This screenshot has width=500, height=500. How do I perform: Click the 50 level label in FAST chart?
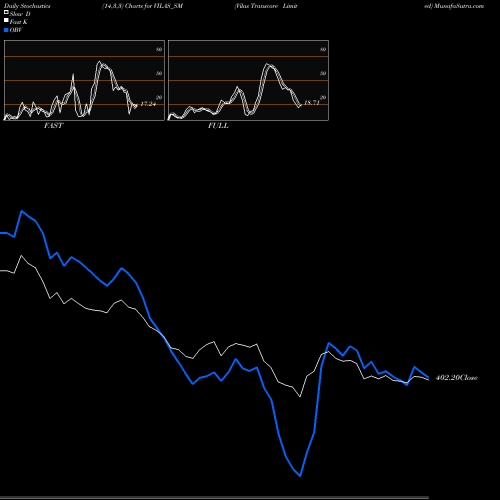tap(159, 73)
